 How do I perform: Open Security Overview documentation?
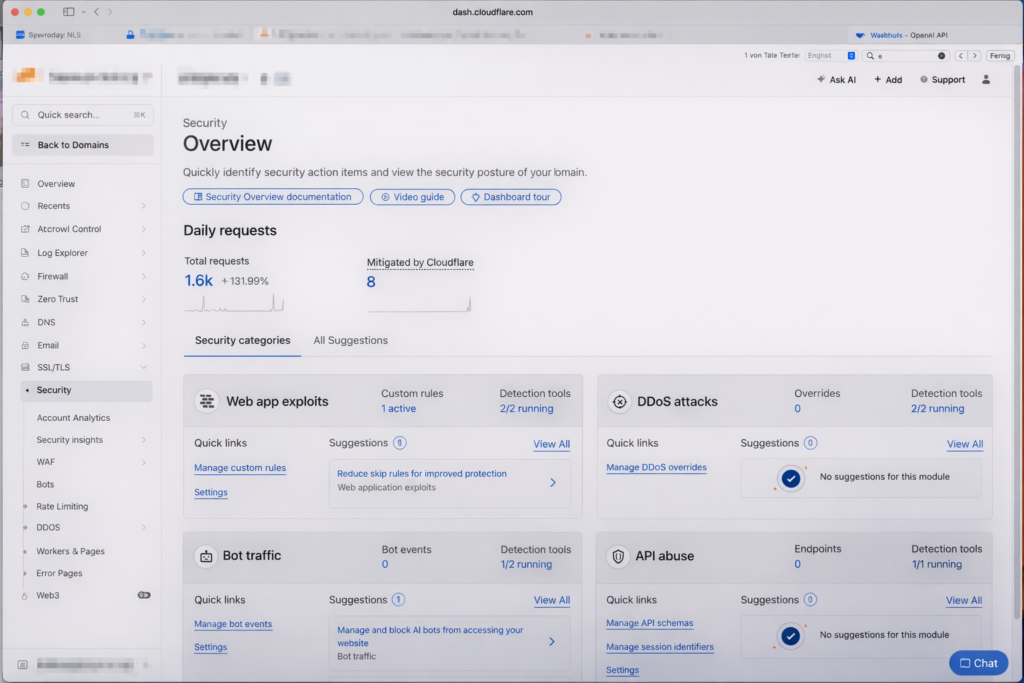tap(272, 197)
